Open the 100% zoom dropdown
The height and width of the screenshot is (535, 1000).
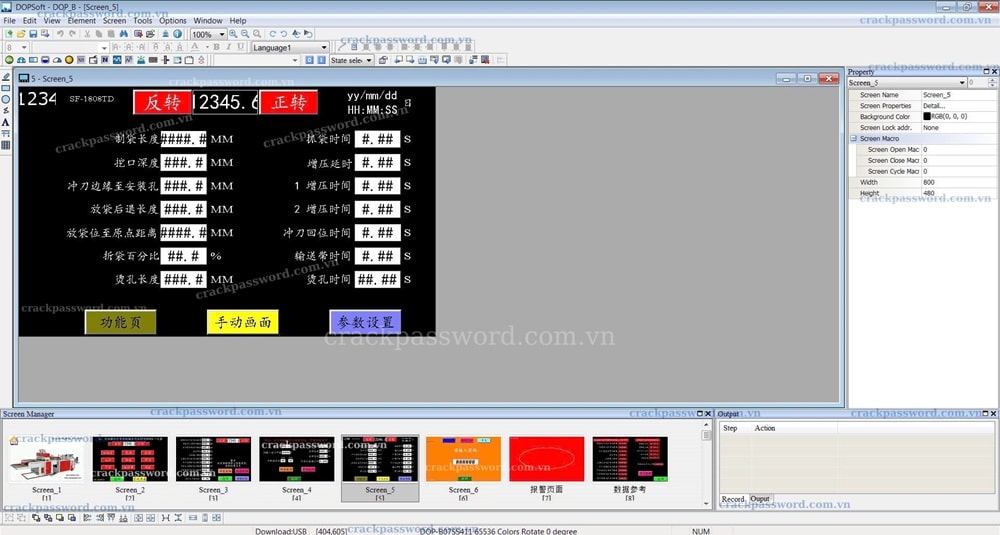pos(221,34)
